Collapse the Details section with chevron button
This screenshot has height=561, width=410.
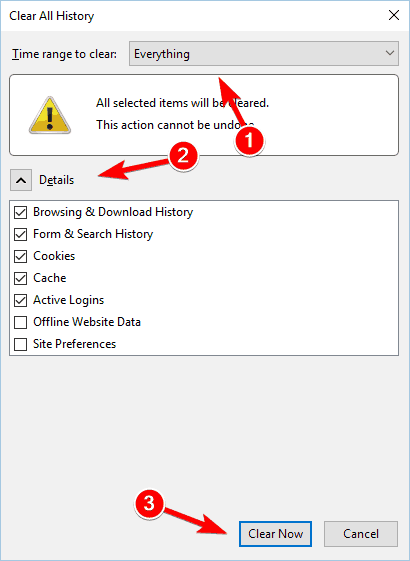pyautogui.click(x=21, y=180)
